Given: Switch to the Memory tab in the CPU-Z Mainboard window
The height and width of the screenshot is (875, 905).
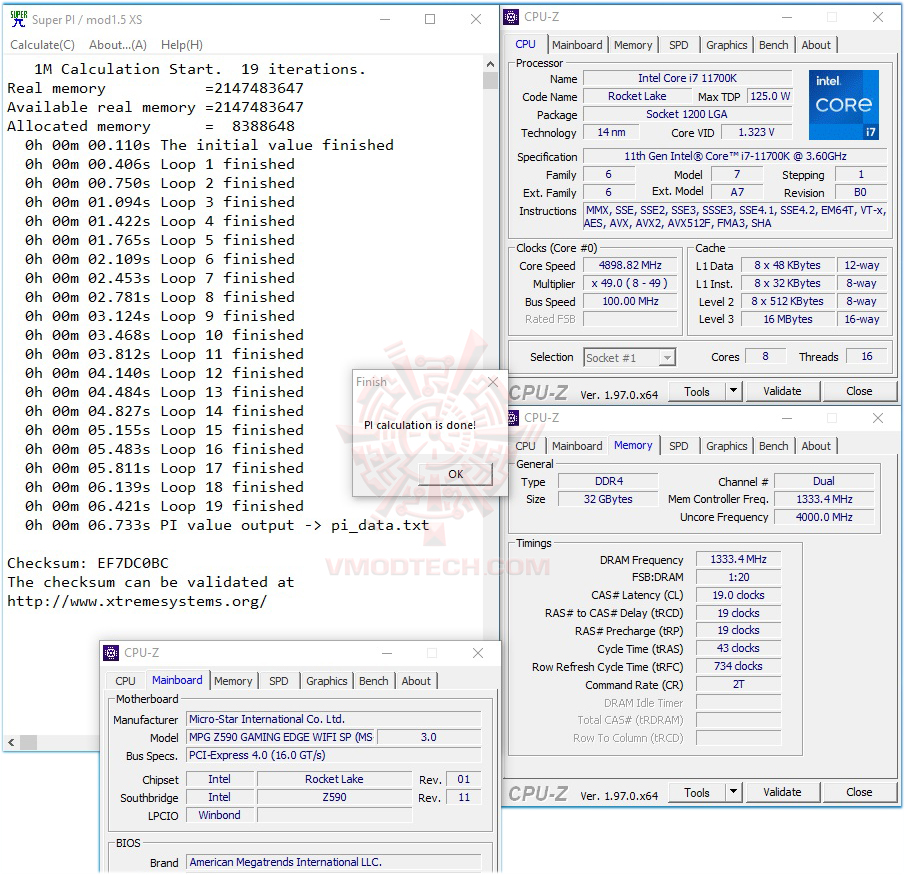Looking at the screenshot, I should click(x=233, y=681).
